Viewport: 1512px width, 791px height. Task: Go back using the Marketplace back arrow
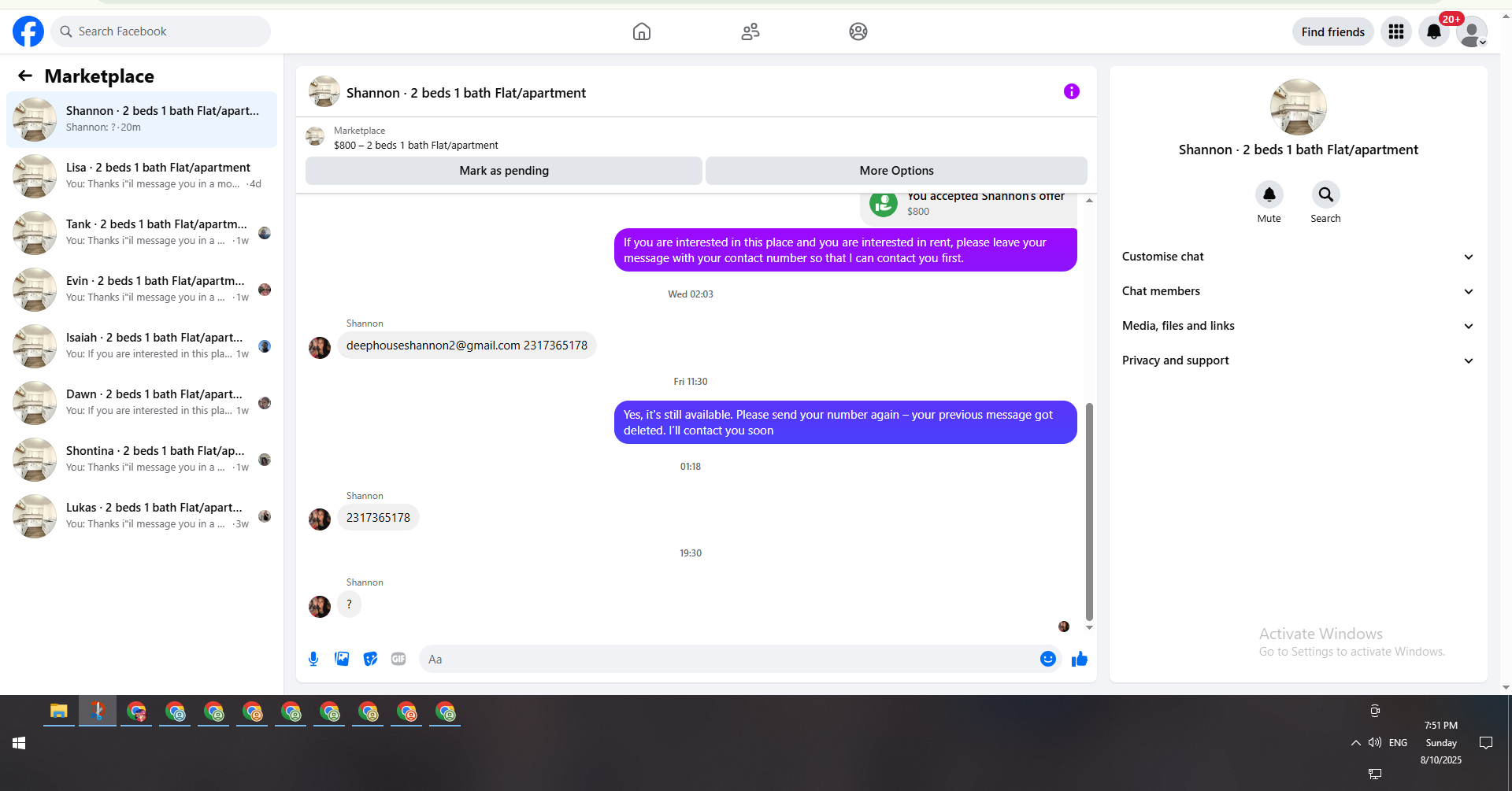(25, 76)
